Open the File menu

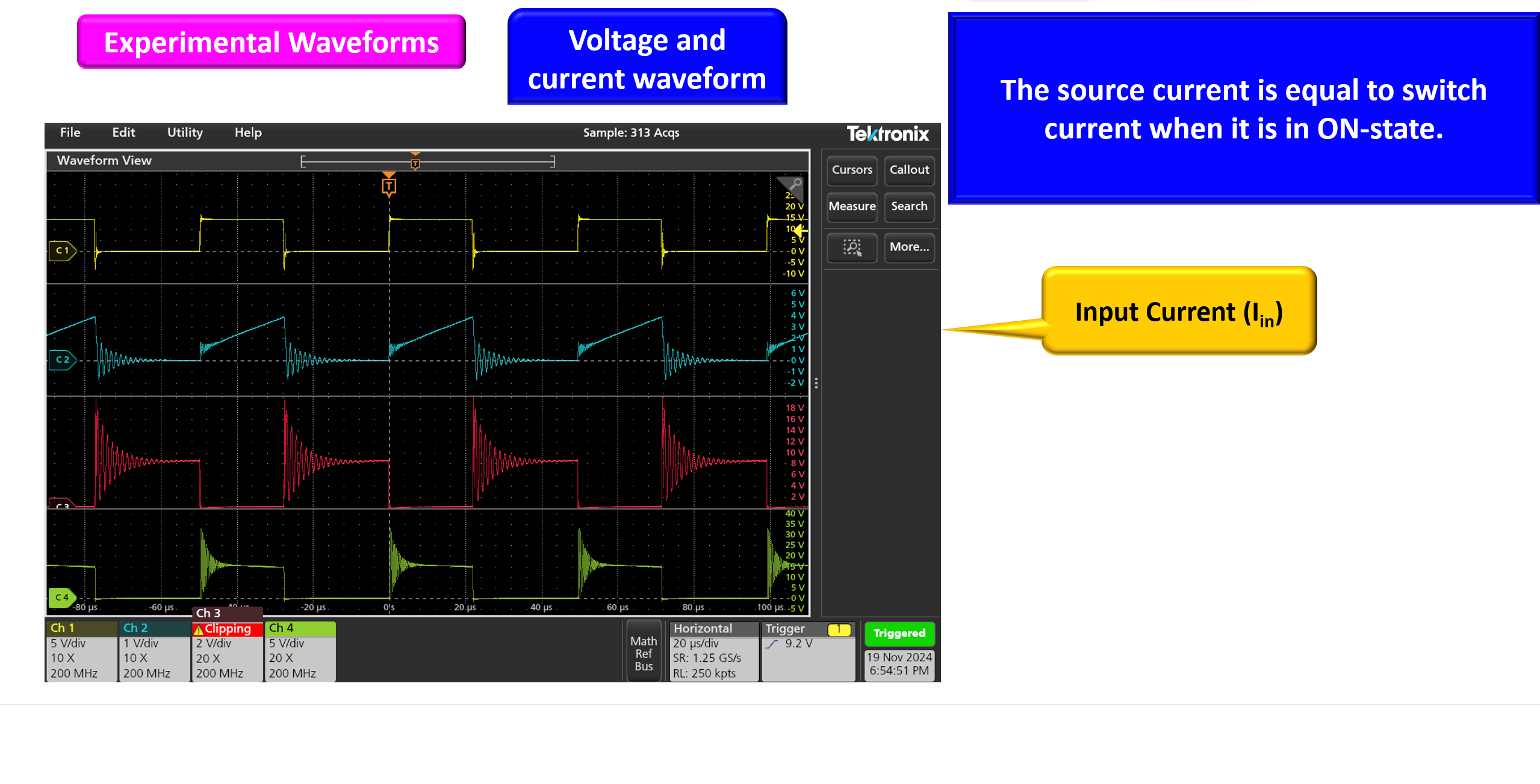(x=70, y=132)
